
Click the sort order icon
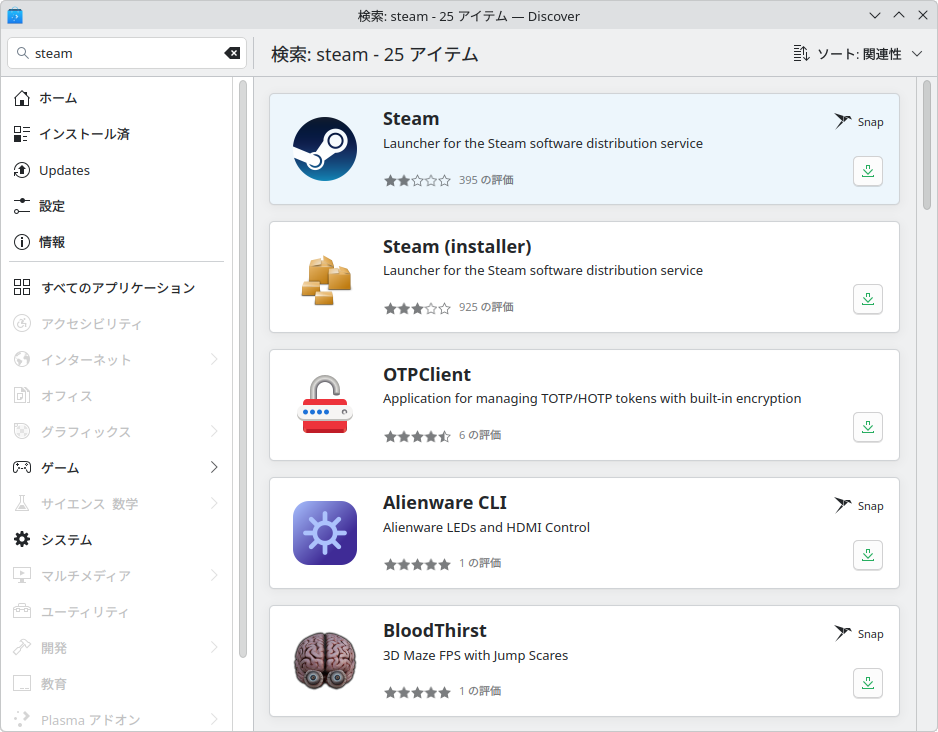coord(801,54)
